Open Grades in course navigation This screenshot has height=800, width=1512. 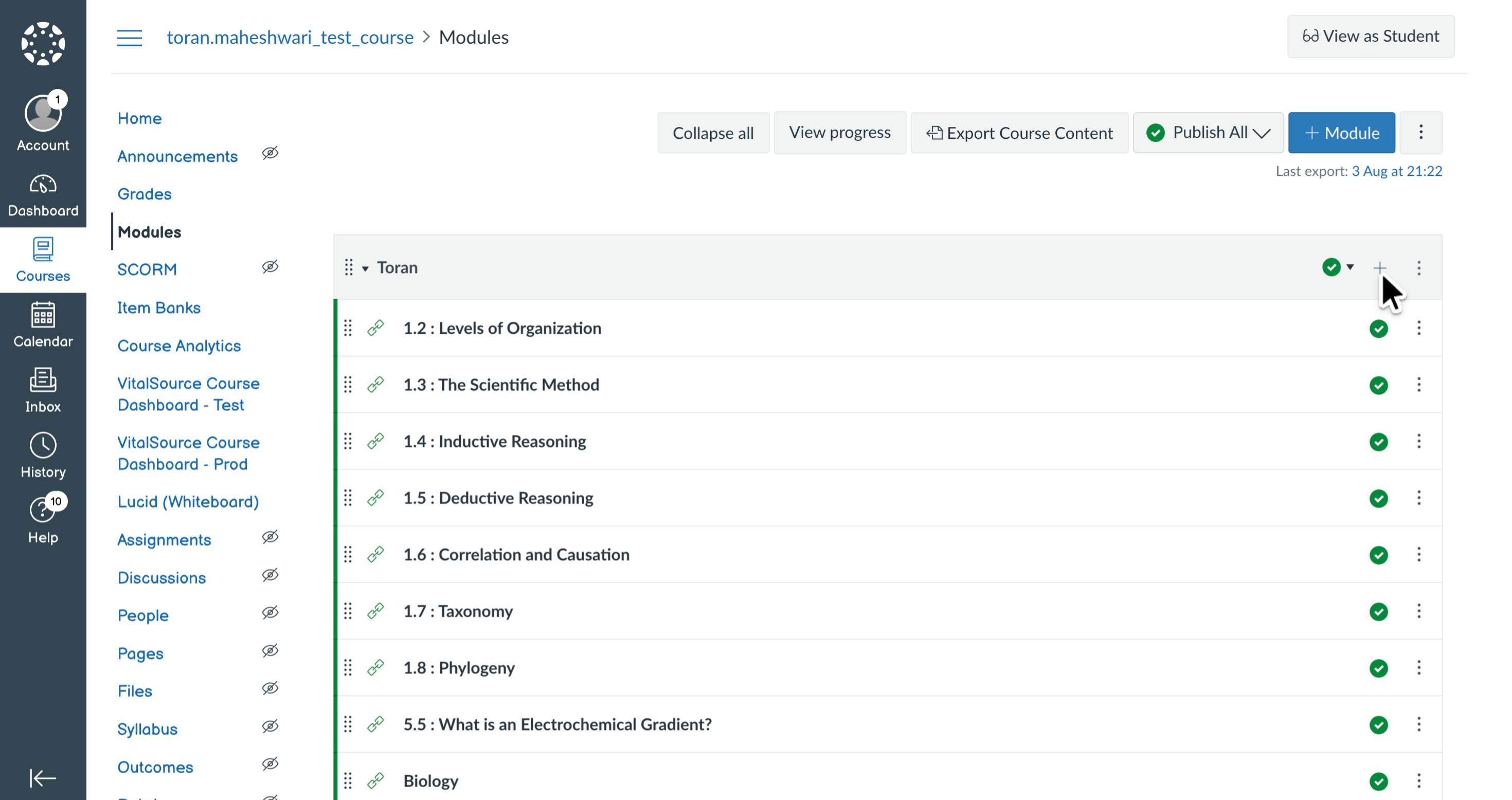[x=145, y=194]
